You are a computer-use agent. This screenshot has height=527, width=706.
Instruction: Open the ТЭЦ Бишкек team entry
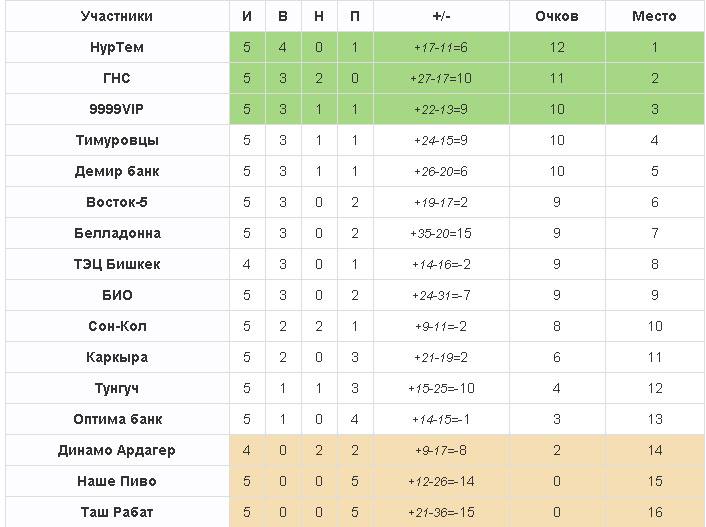[x=117, y=264]
